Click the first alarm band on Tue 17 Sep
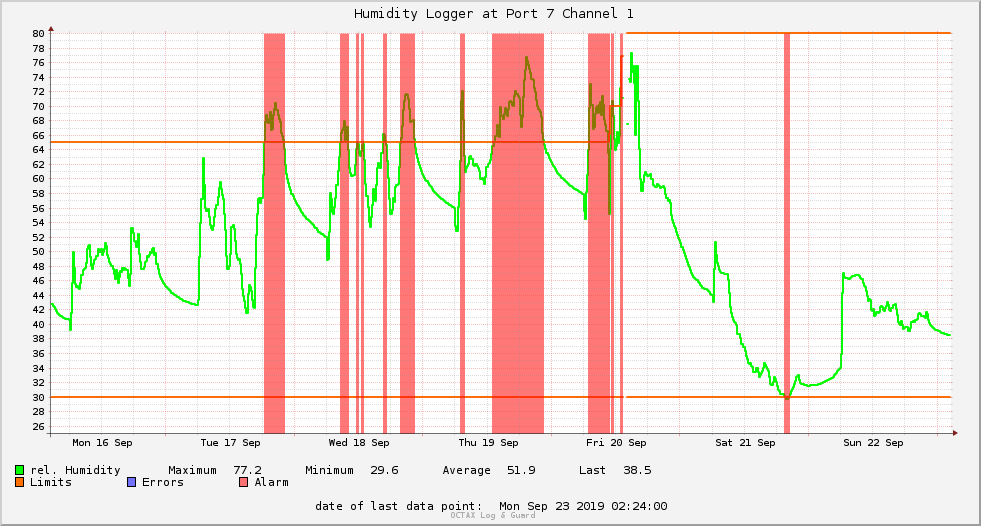Screen dimensions: 981x526 click(x=275, y=233)
